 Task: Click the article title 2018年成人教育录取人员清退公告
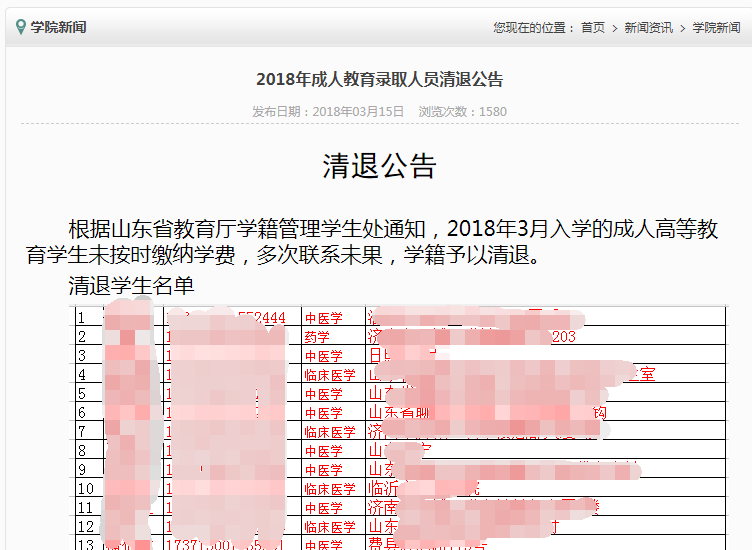(x=379, y=79)
